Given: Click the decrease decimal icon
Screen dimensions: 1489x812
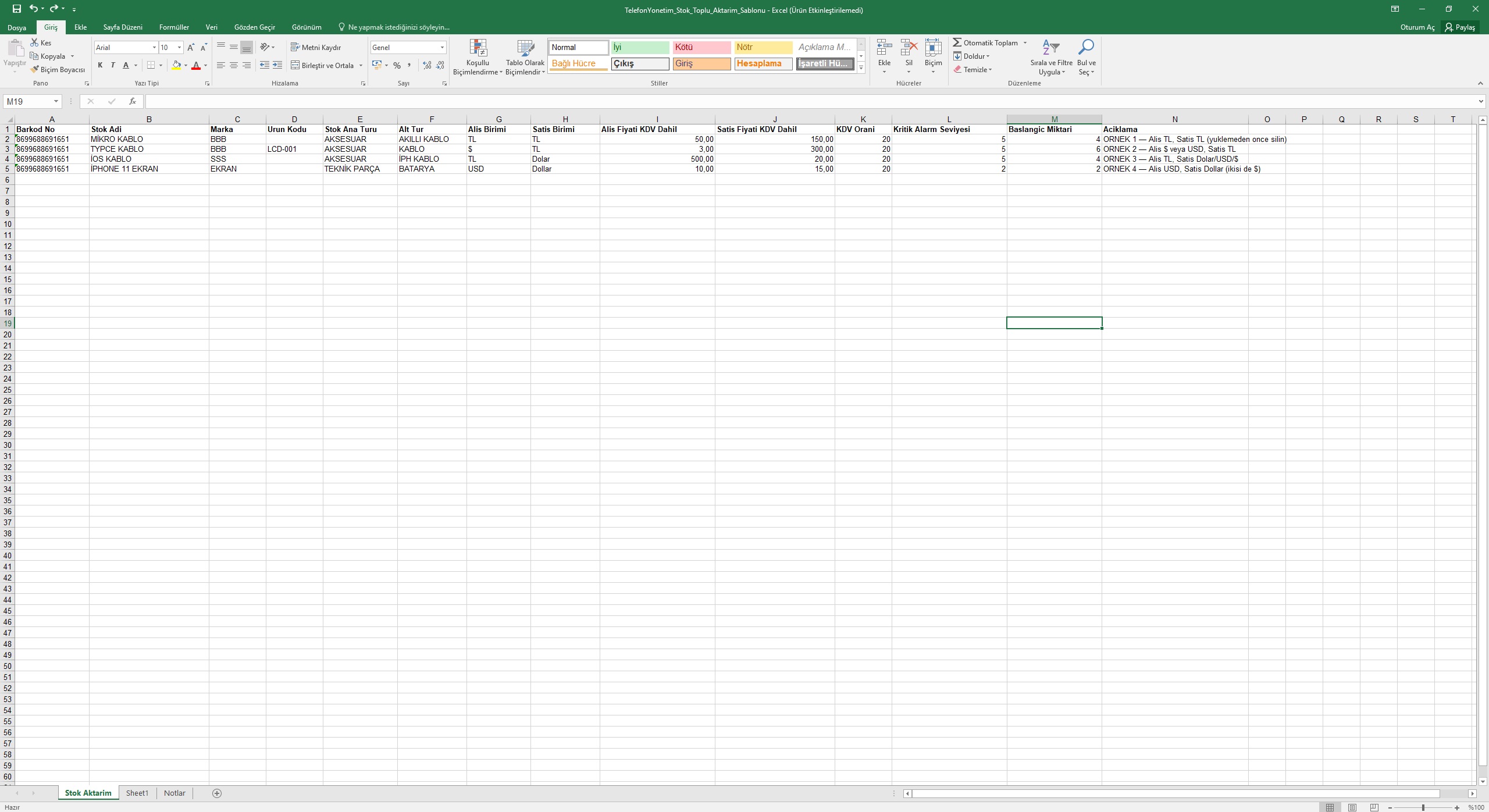Looking at the screenshot, I should [440, 65].
